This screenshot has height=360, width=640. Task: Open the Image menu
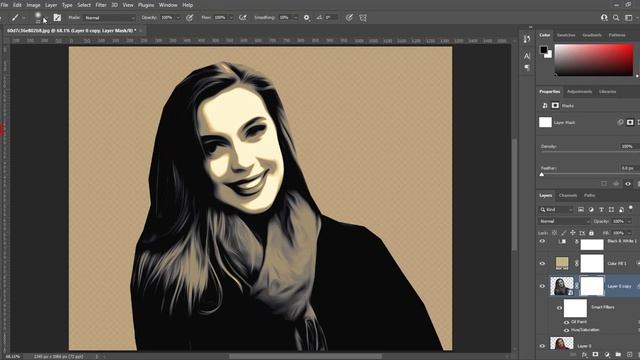click(33, 5)
